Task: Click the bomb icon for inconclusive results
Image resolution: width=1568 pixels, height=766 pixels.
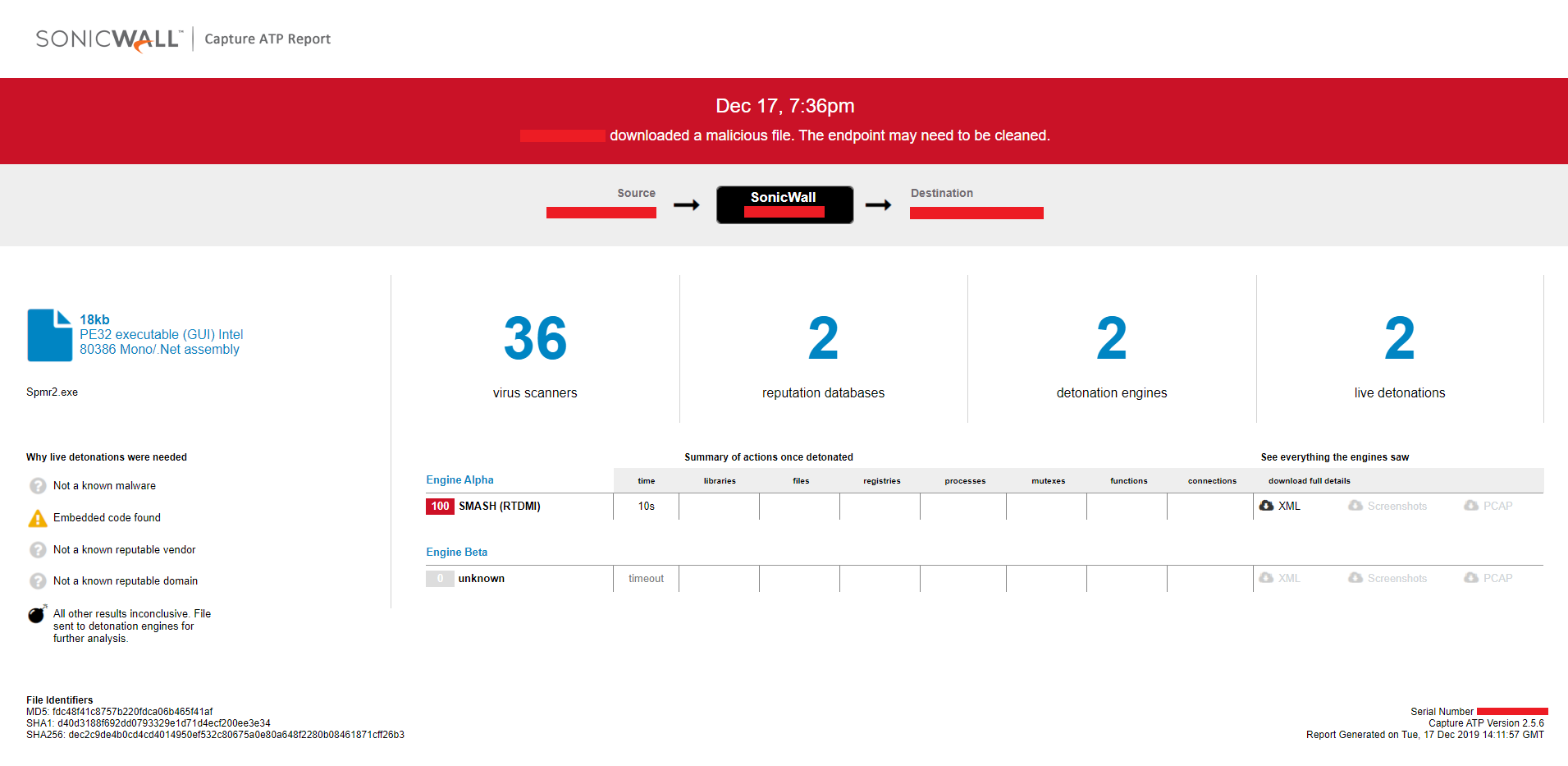Action: coord(38,614)
